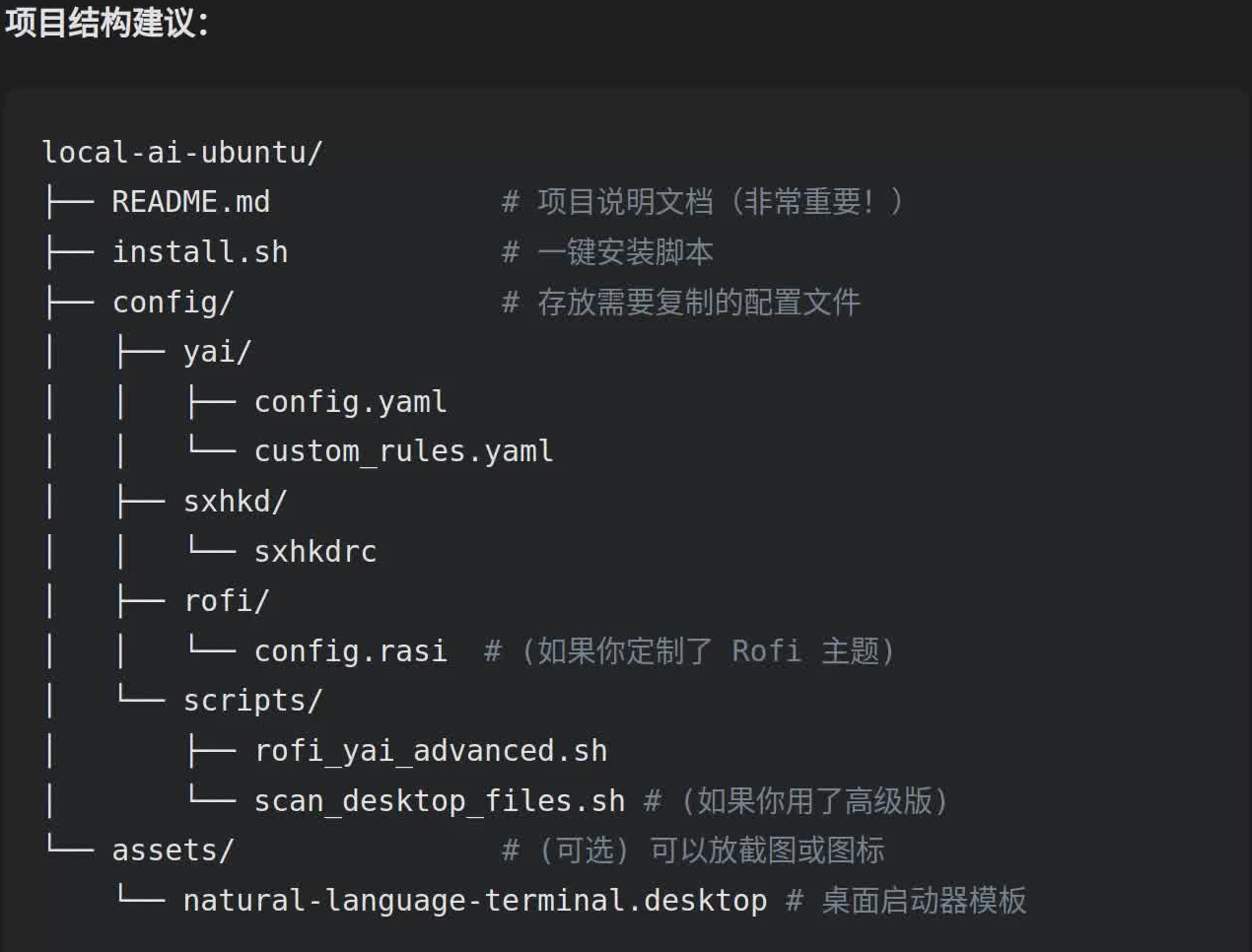Click the config.yaml file entry
The width and height of the screenshot is (1252, 952).
tap(350, 402)
